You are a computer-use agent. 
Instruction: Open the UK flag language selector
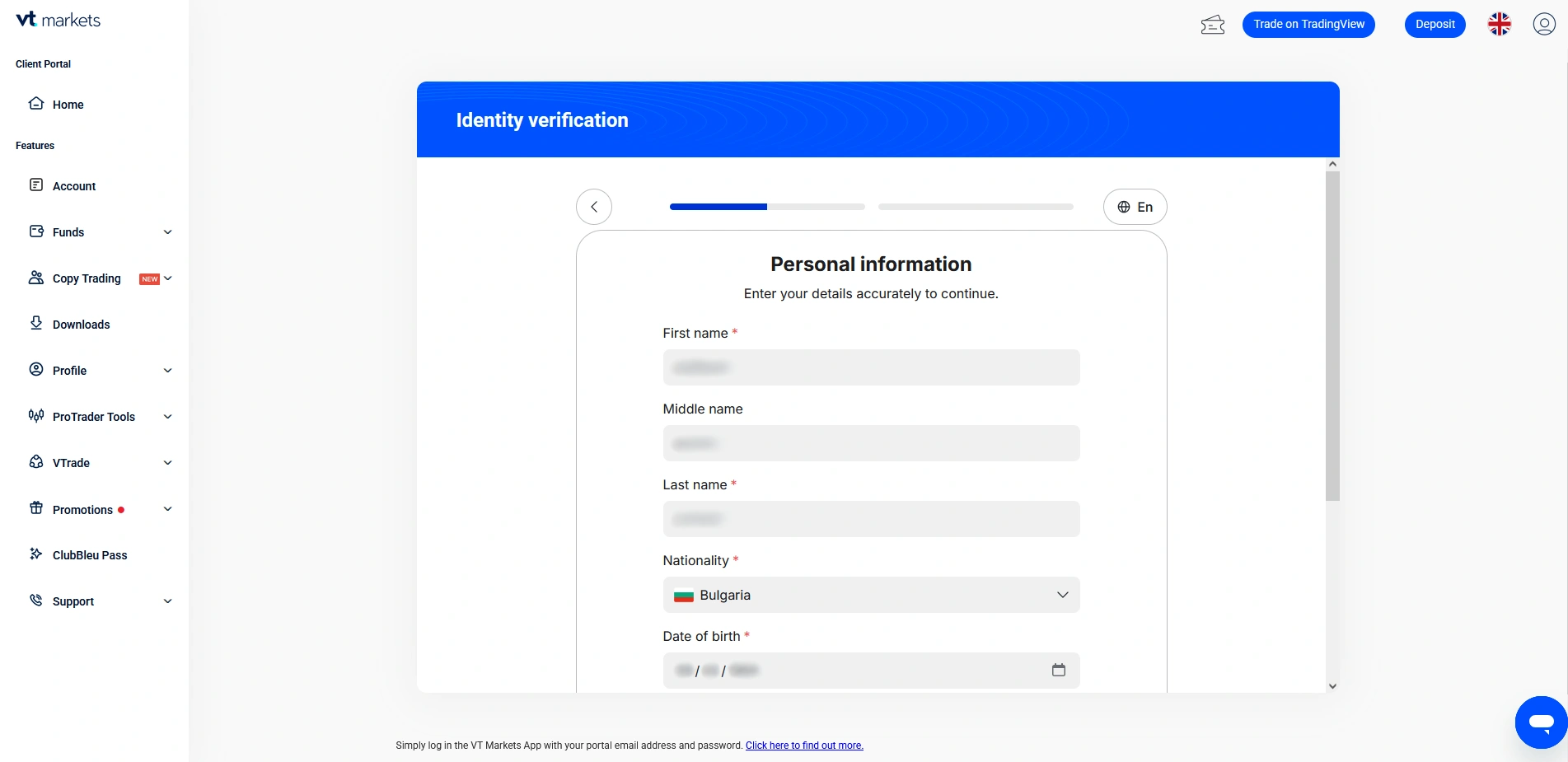click(x=1499, y=25)
